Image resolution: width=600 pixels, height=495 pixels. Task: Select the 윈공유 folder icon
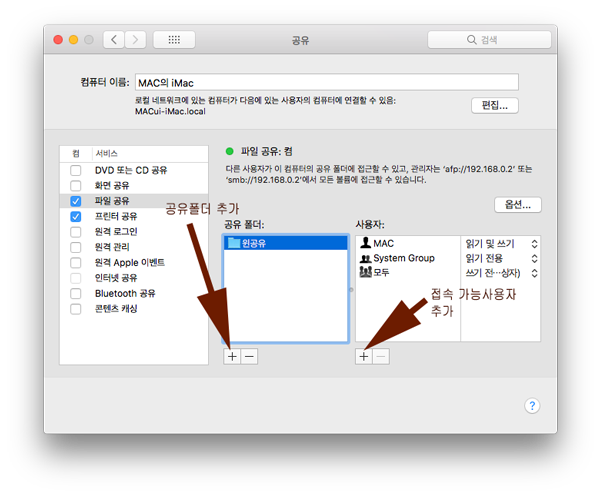tap(233, 243)
